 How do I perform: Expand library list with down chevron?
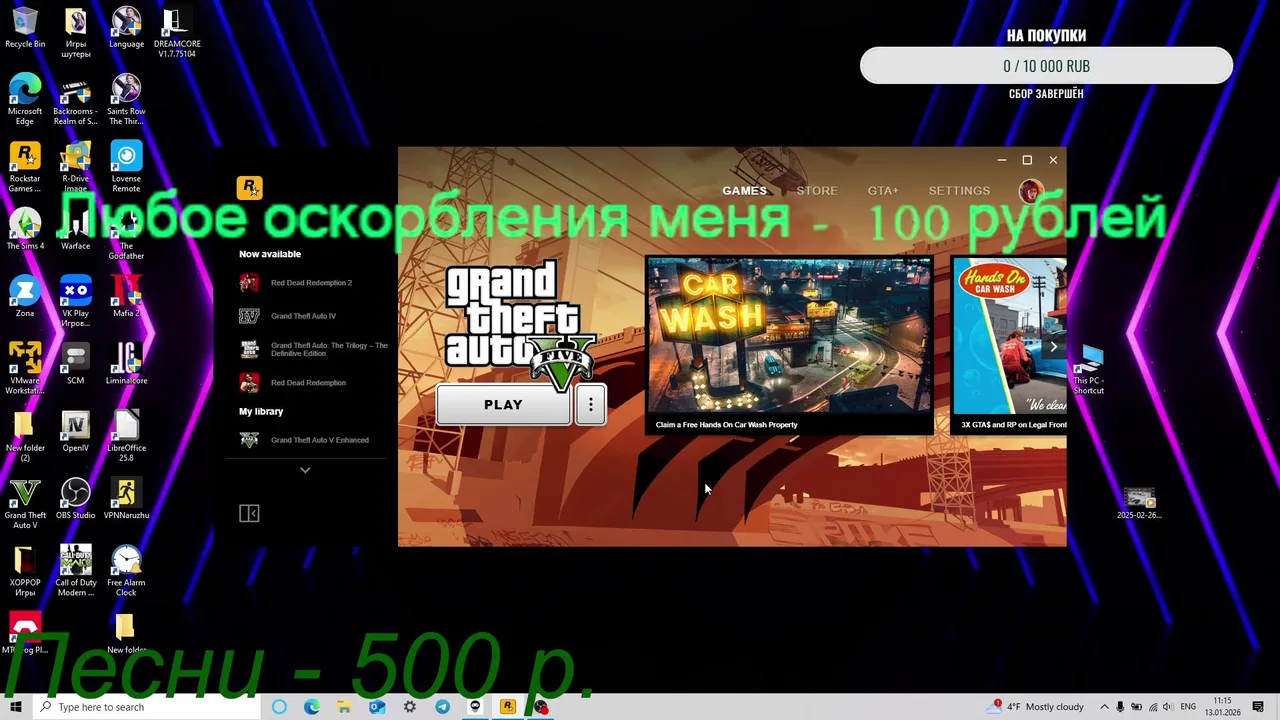point(305,470)
